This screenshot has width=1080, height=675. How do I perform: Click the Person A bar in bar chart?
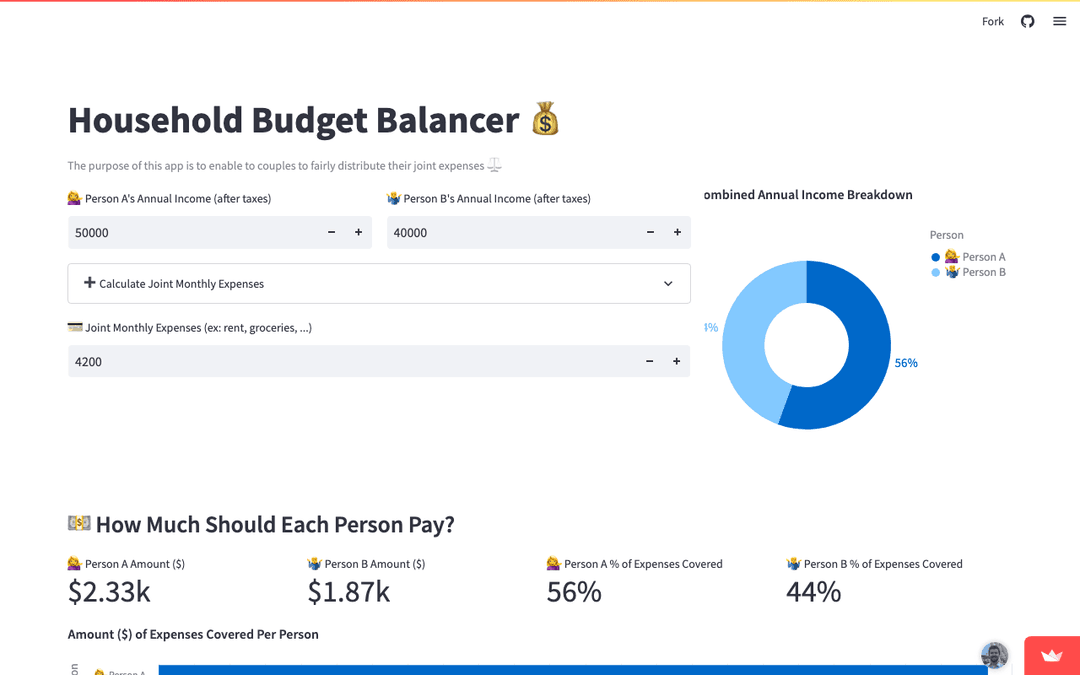(572, 670)
